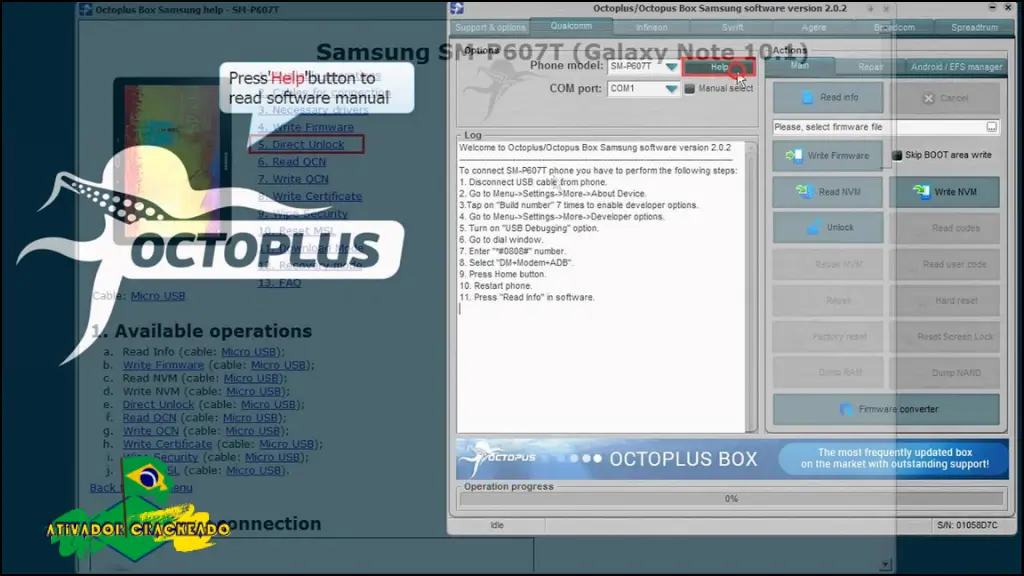Image resolution: width=1024 pixels, height=576 pixels.
Task: Click the S/N: 01058D7C status bar entry
Action: (967, 525)
